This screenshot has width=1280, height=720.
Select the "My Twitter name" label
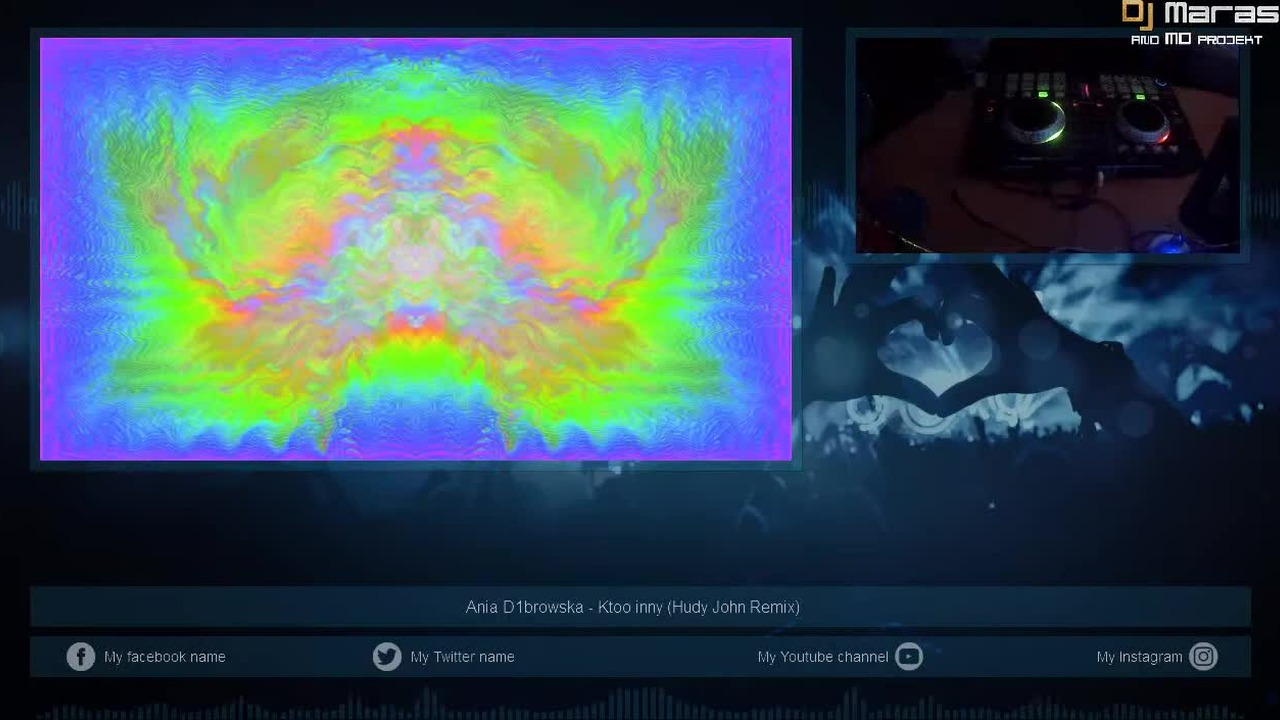[x=462, y=657]
